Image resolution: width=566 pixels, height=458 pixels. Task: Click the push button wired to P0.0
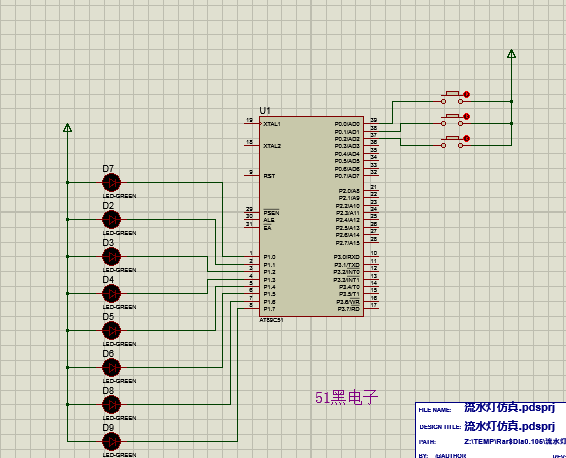(452, 98)
